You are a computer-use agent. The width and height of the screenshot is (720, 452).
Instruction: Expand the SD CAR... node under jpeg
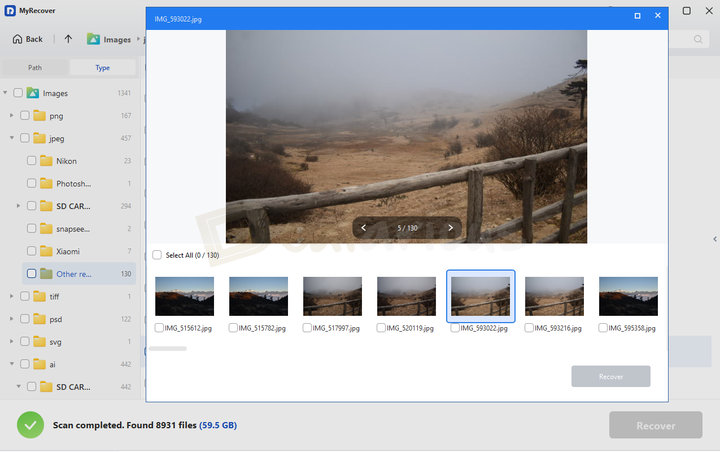pyautogui.click(x=18, y=206)
